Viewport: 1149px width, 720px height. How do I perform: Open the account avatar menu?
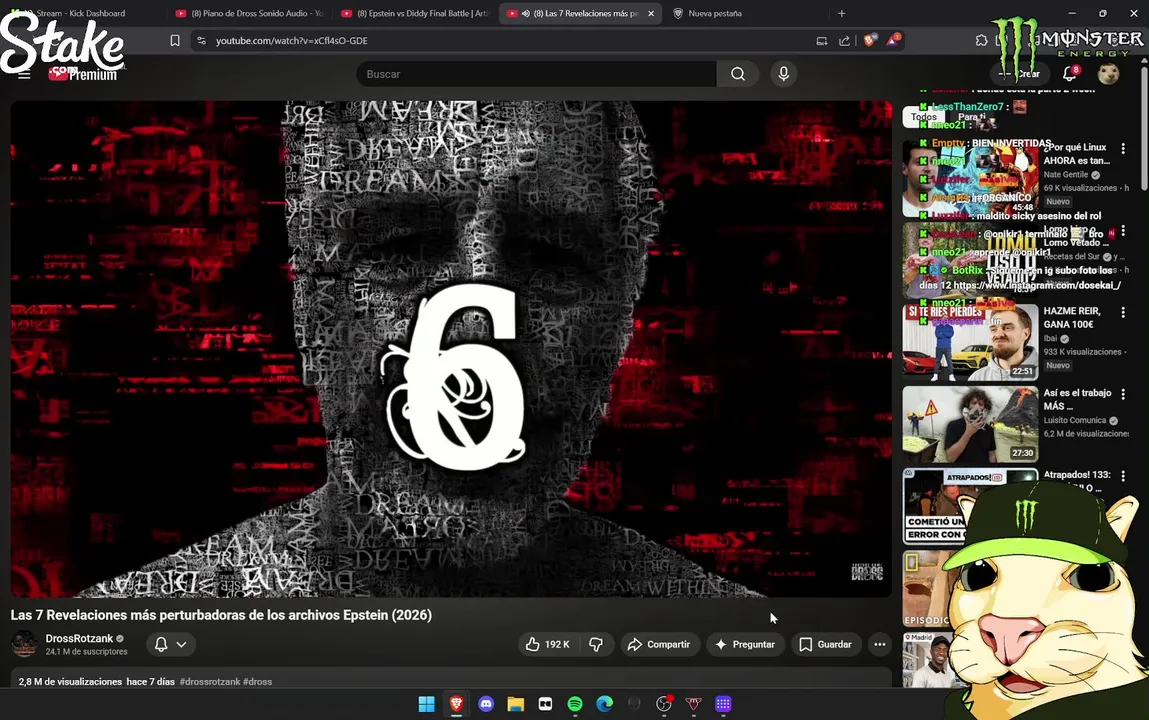pyautogui.click(x=1108, y=74)
